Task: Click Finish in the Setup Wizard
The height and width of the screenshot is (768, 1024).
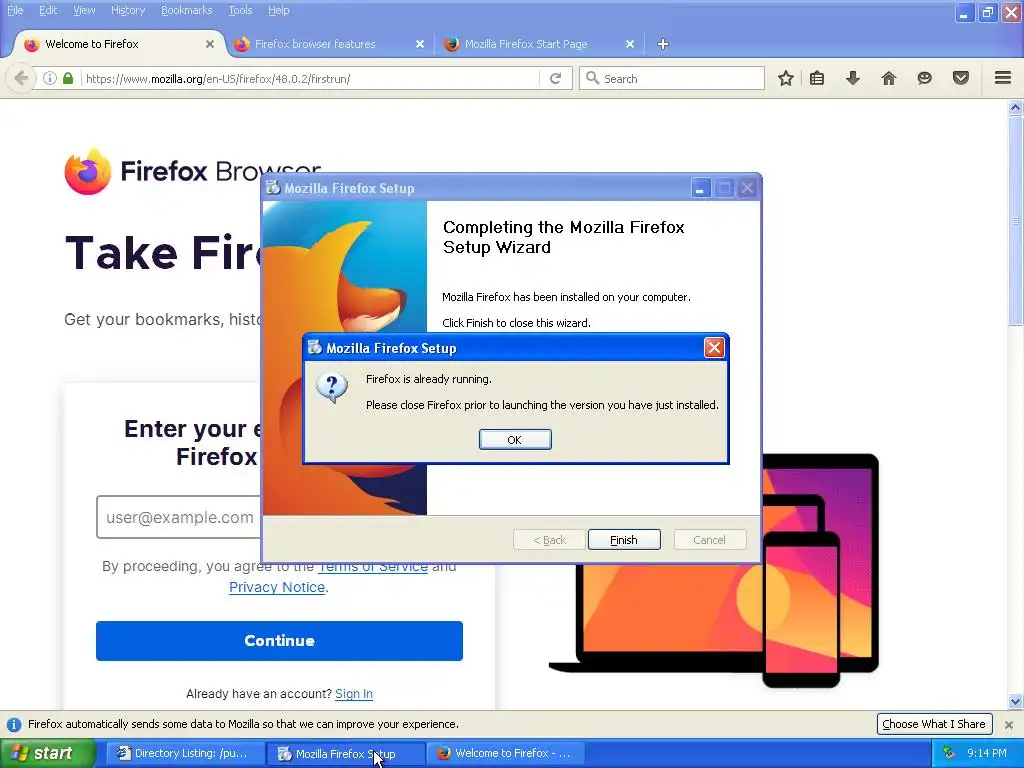Action: click(x=624, y=539)
